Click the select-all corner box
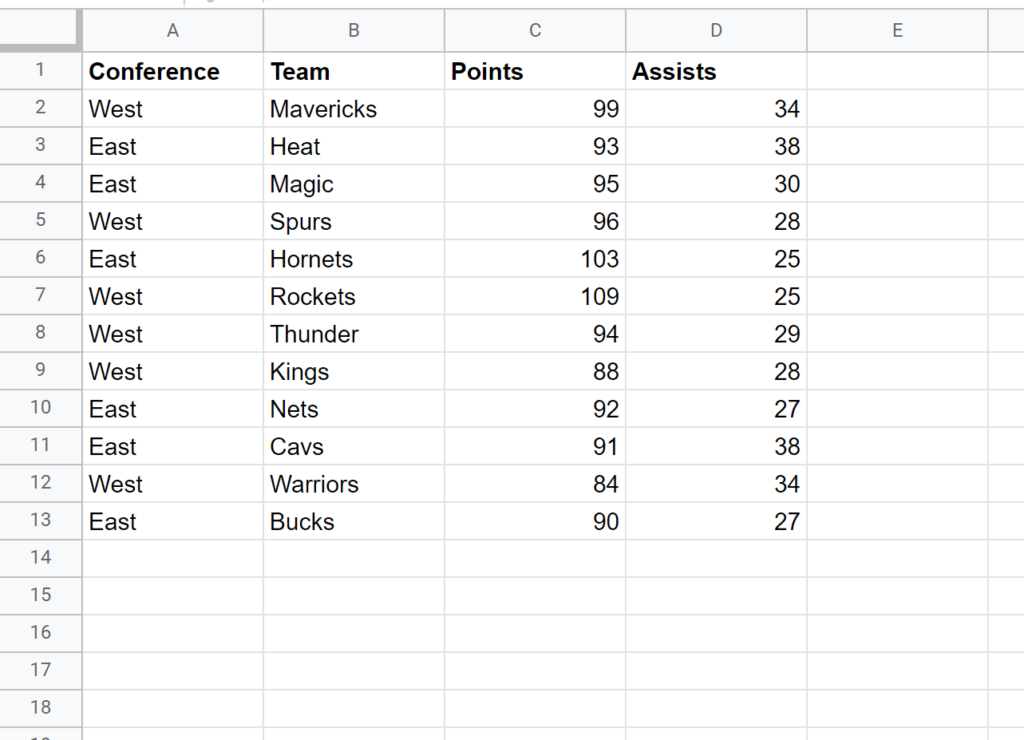Screen dimensions: 1024x740 point(40,30)
